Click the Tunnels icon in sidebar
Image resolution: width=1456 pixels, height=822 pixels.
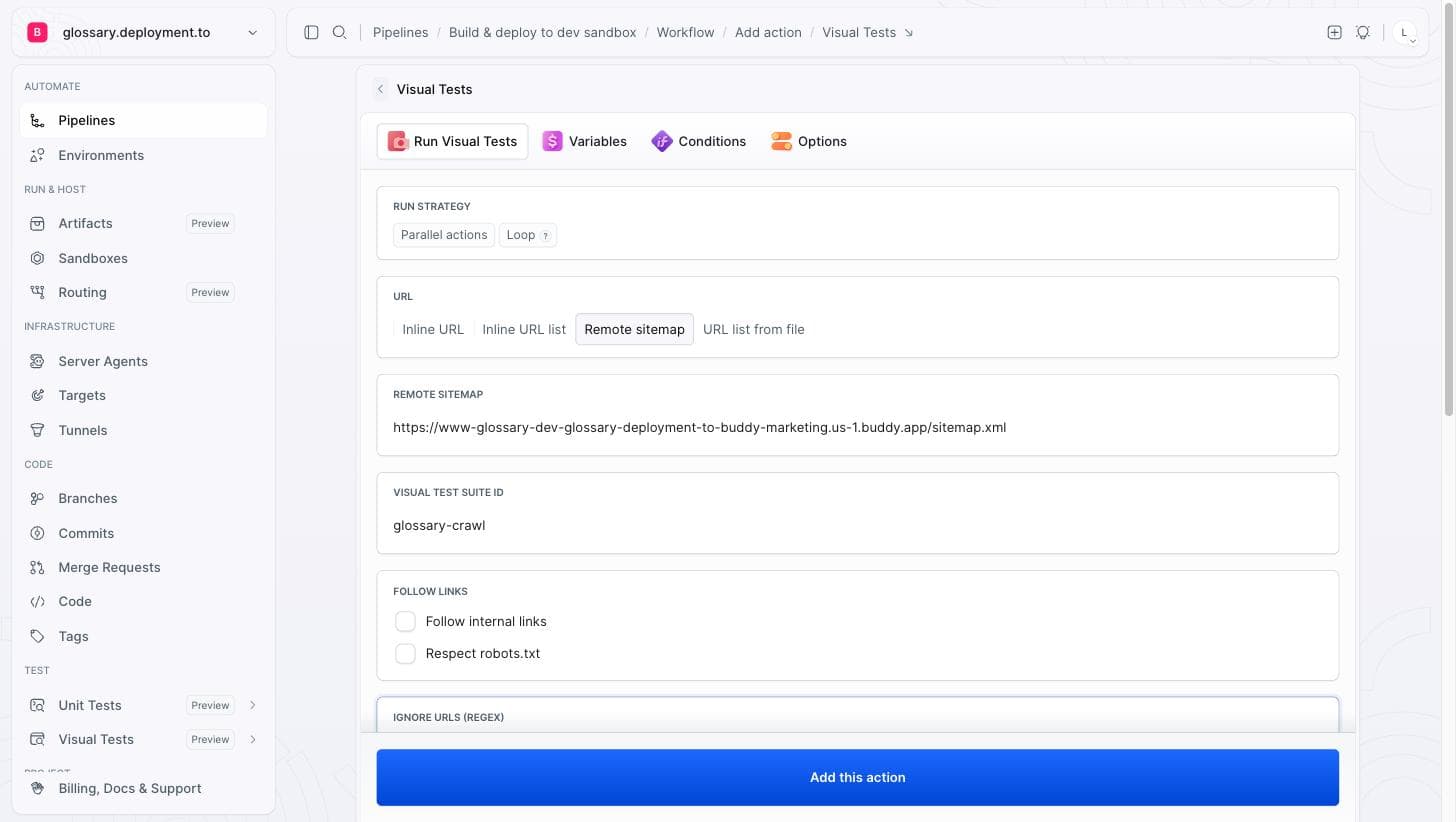point(37,430)
